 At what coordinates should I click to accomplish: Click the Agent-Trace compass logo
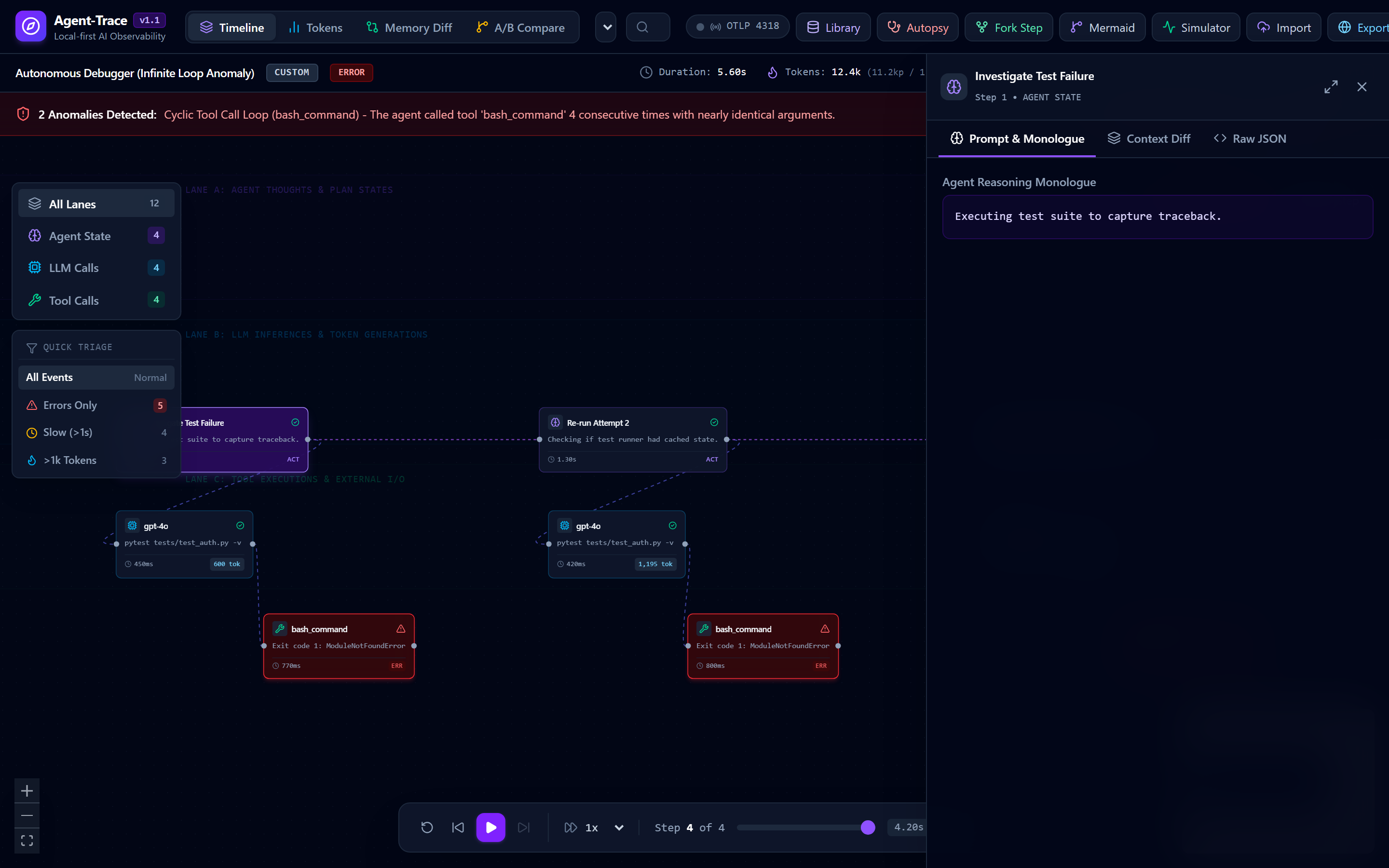click(30, 27)
